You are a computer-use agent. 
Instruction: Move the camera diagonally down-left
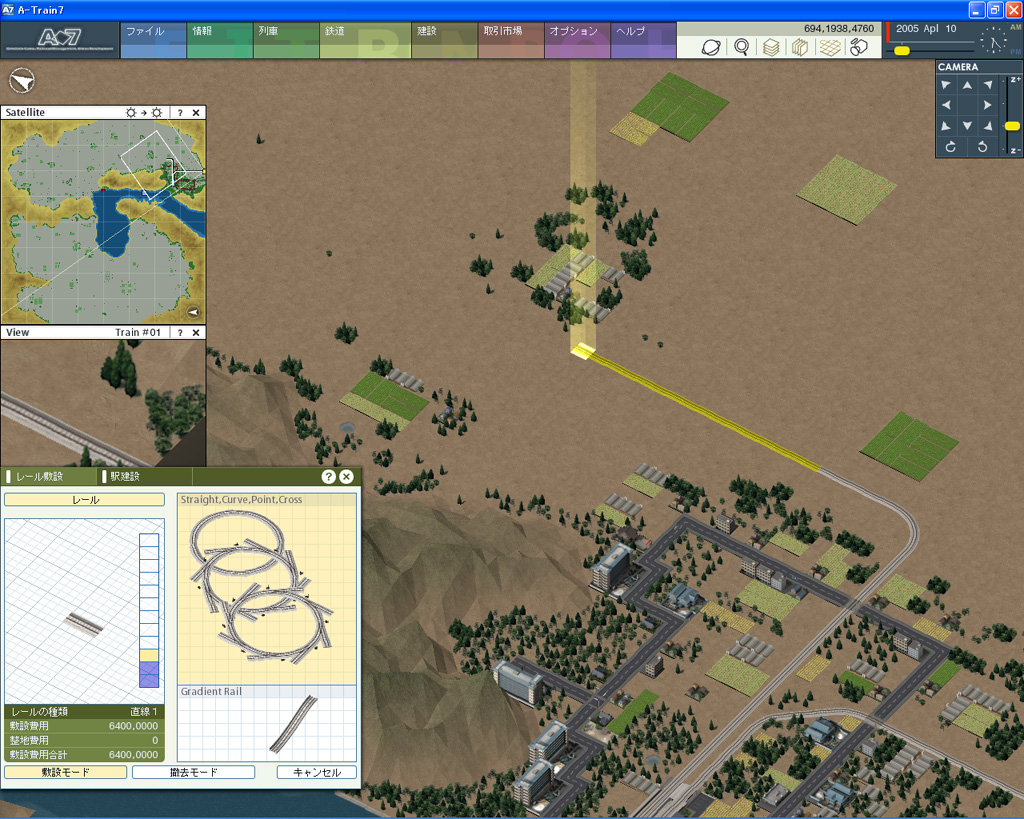[946, 125]
